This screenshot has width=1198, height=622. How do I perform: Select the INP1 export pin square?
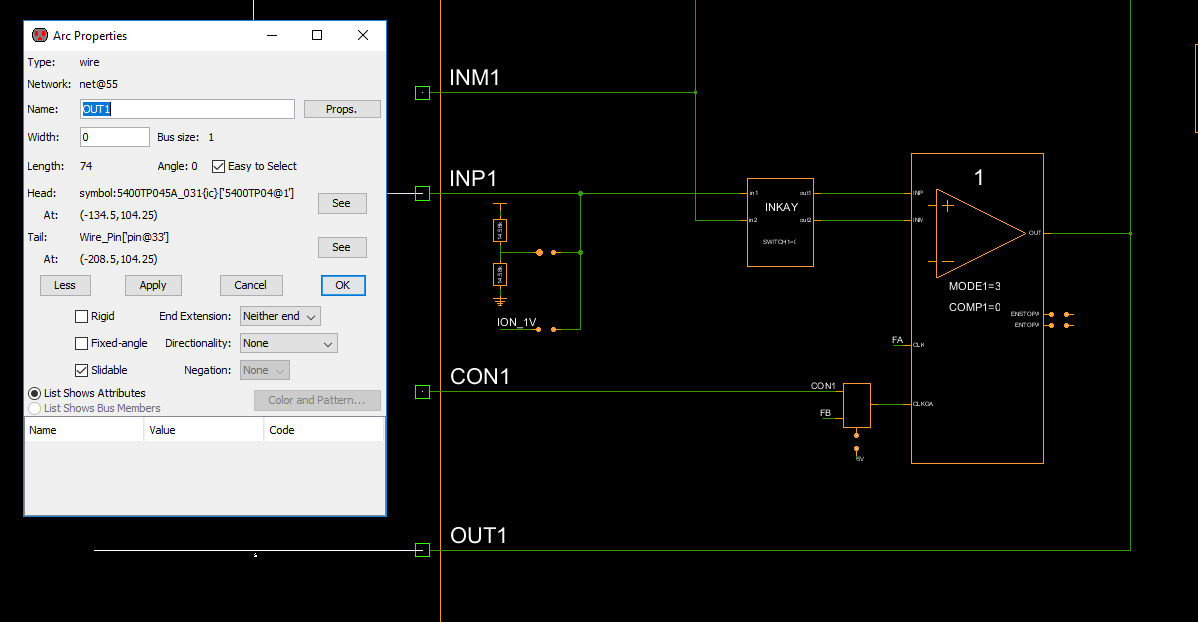tap(423, 193)
